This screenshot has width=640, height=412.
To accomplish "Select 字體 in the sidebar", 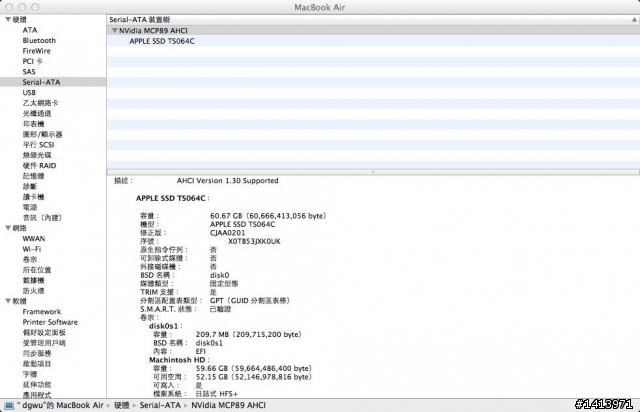I will coord(30,374).
